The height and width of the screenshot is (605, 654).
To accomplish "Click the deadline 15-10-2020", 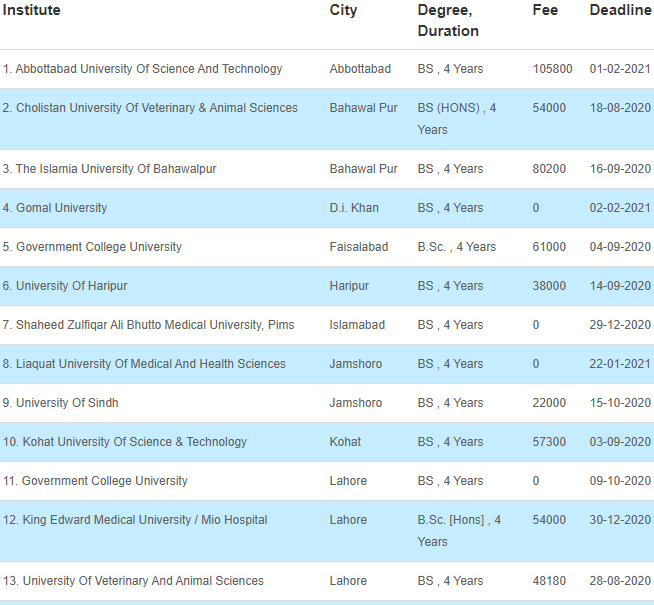I will tap(620, 403).
